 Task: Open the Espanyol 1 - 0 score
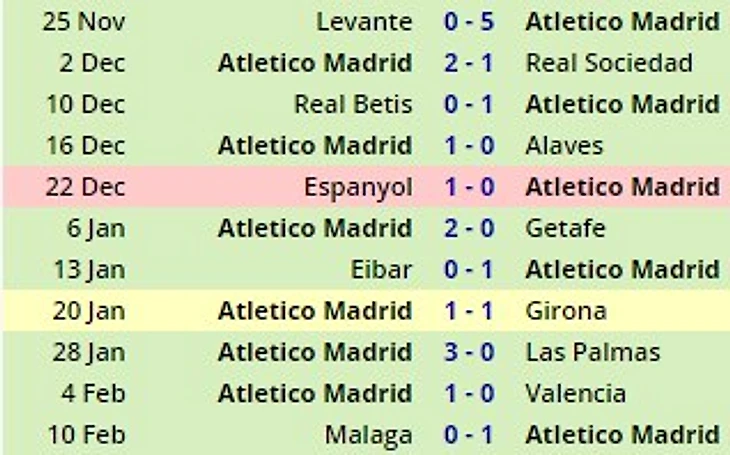(x=469, y=187)
